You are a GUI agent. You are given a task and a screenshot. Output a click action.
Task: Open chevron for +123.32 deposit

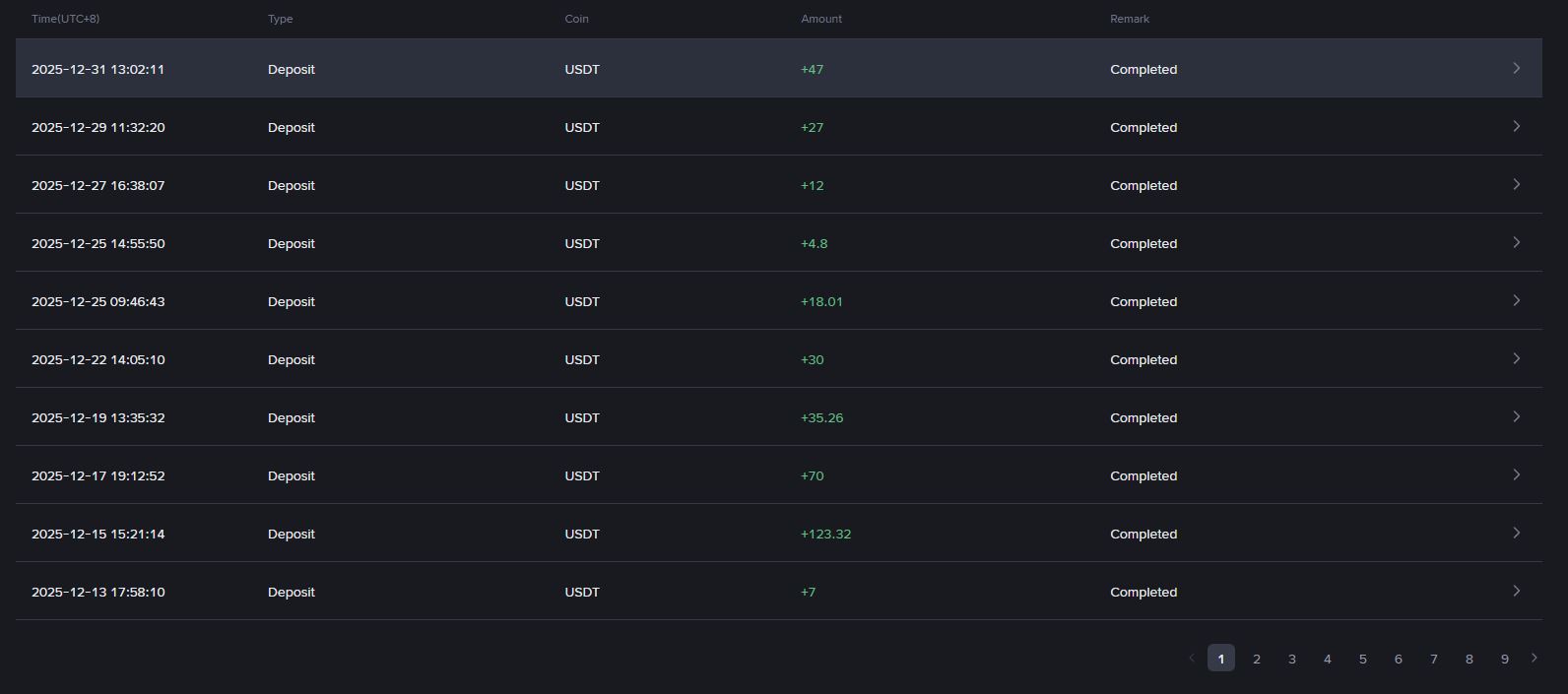(1517, 533)
